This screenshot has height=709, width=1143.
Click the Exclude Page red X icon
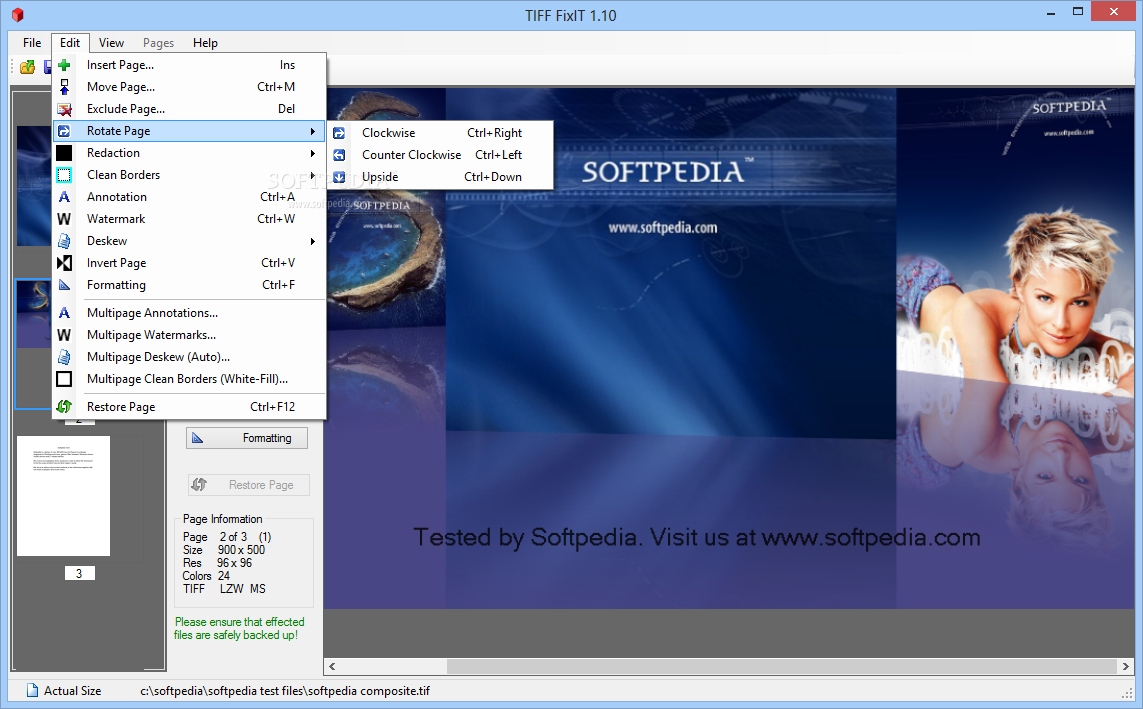point(64,109)
